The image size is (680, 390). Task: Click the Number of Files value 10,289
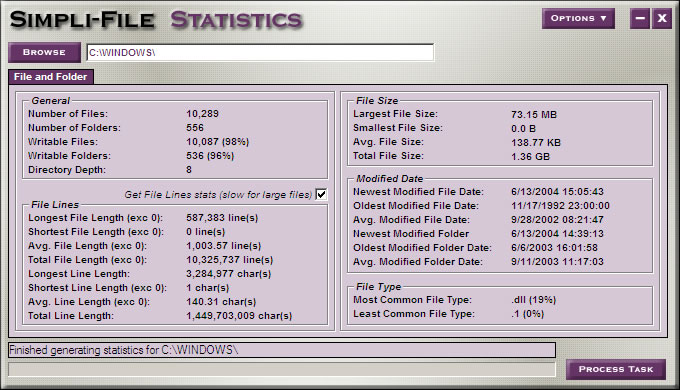click(203, 114)
